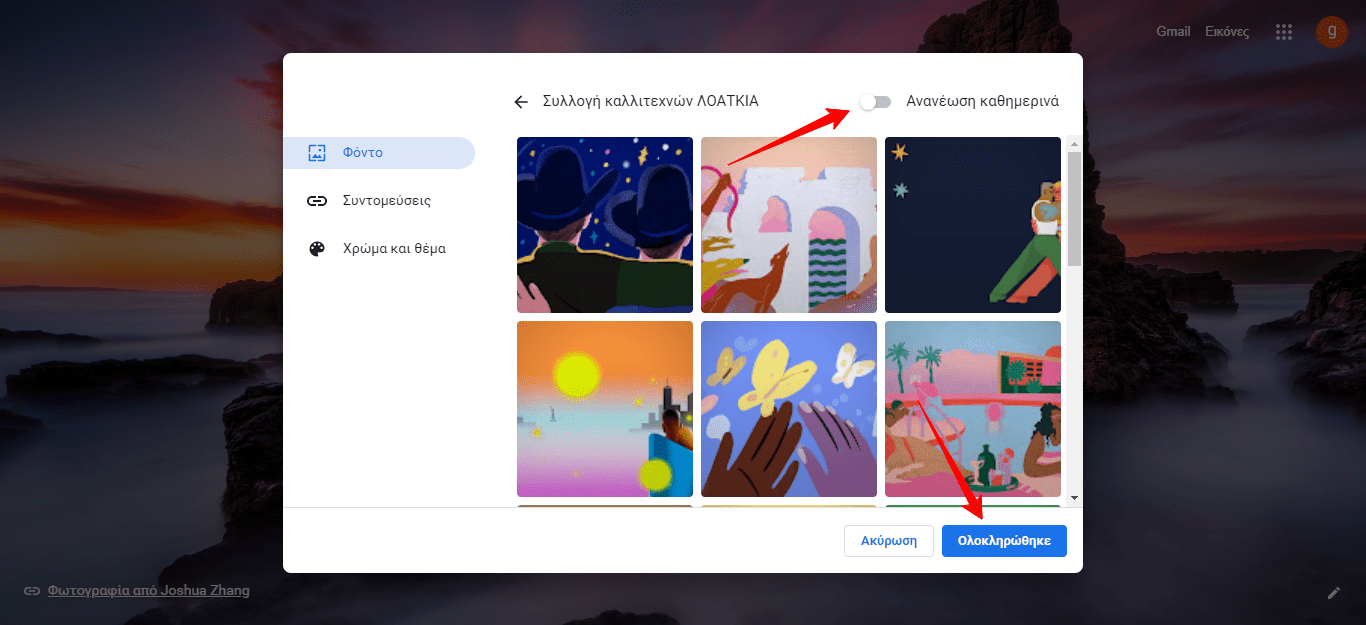Image resolution: width=1366 pixels, height=625 pixels.
Task: Toggle the switch next to Ανανέωση καθημερινά
Action: [875, 101]
